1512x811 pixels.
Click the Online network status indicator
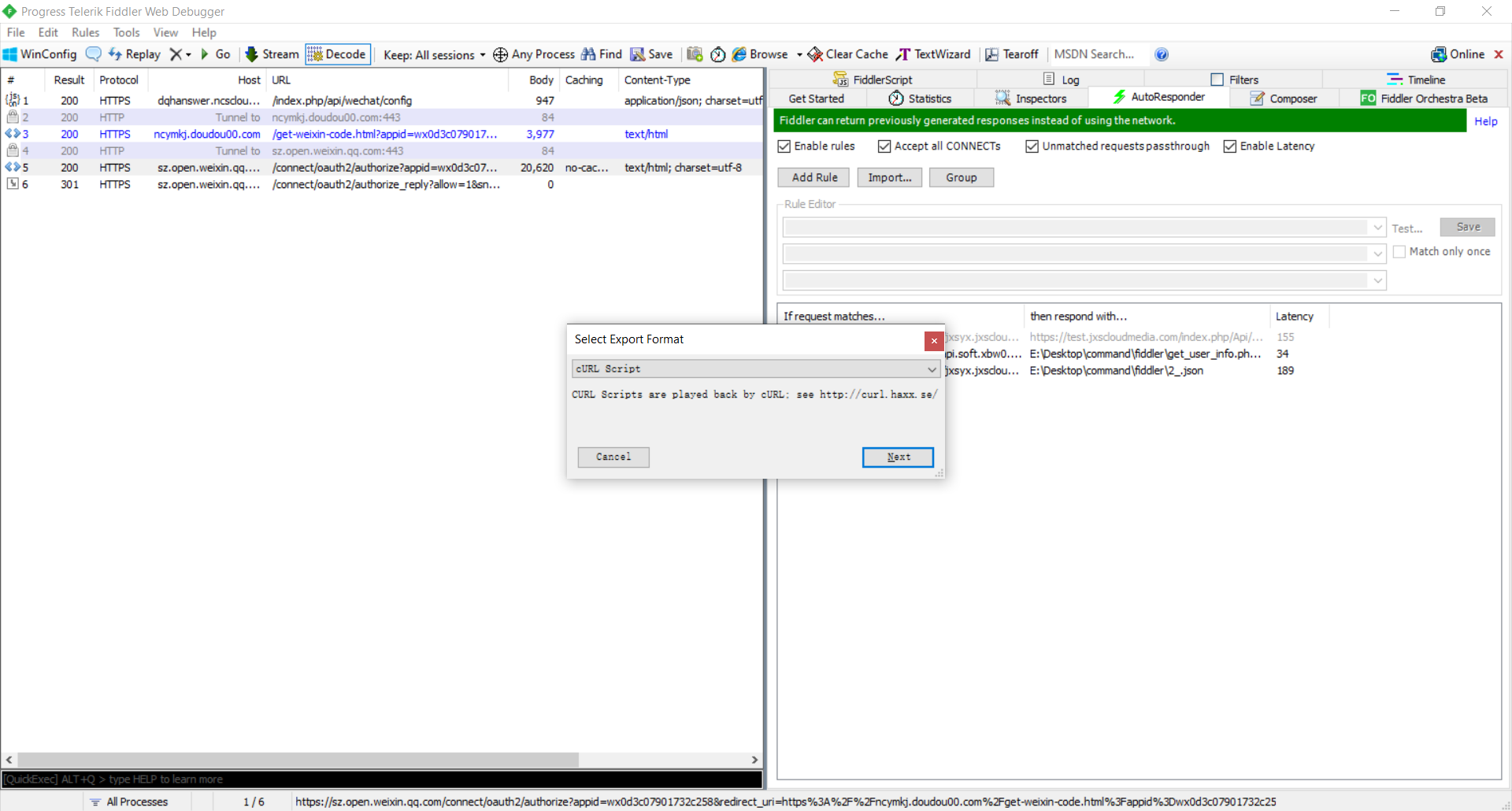[x=1458, y=54]
